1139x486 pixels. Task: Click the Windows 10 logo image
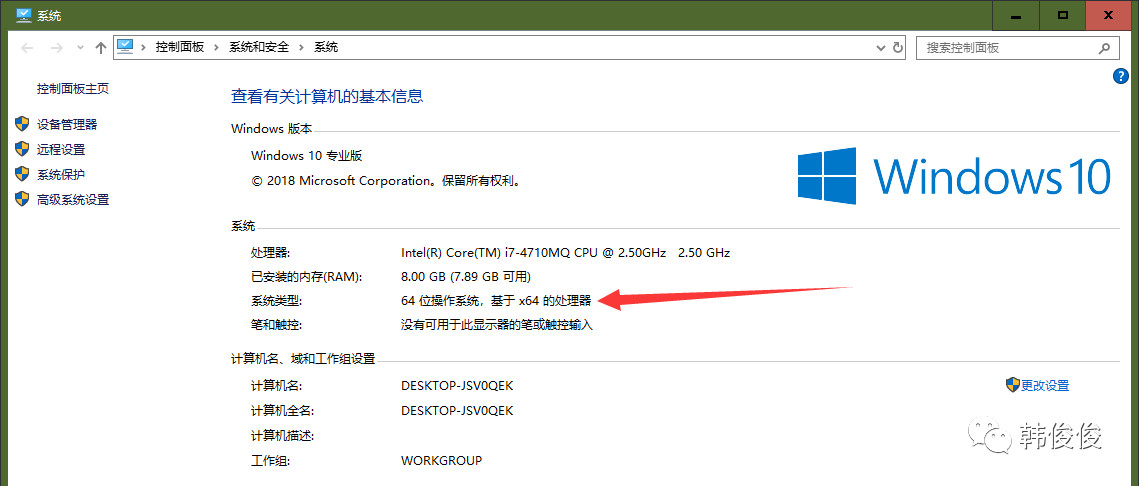[954, 177]
